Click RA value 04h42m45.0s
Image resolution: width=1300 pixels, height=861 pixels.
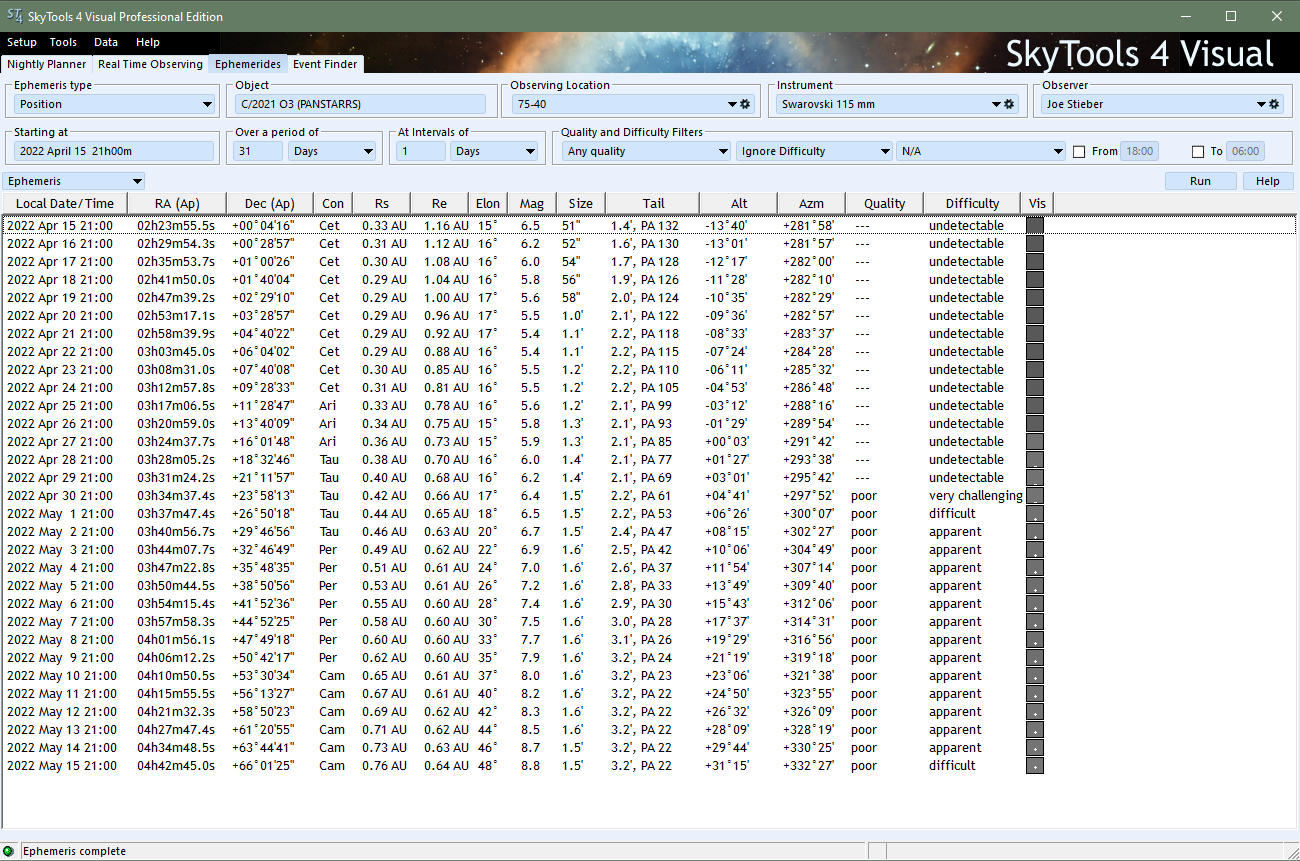click(x=176, y=766)
